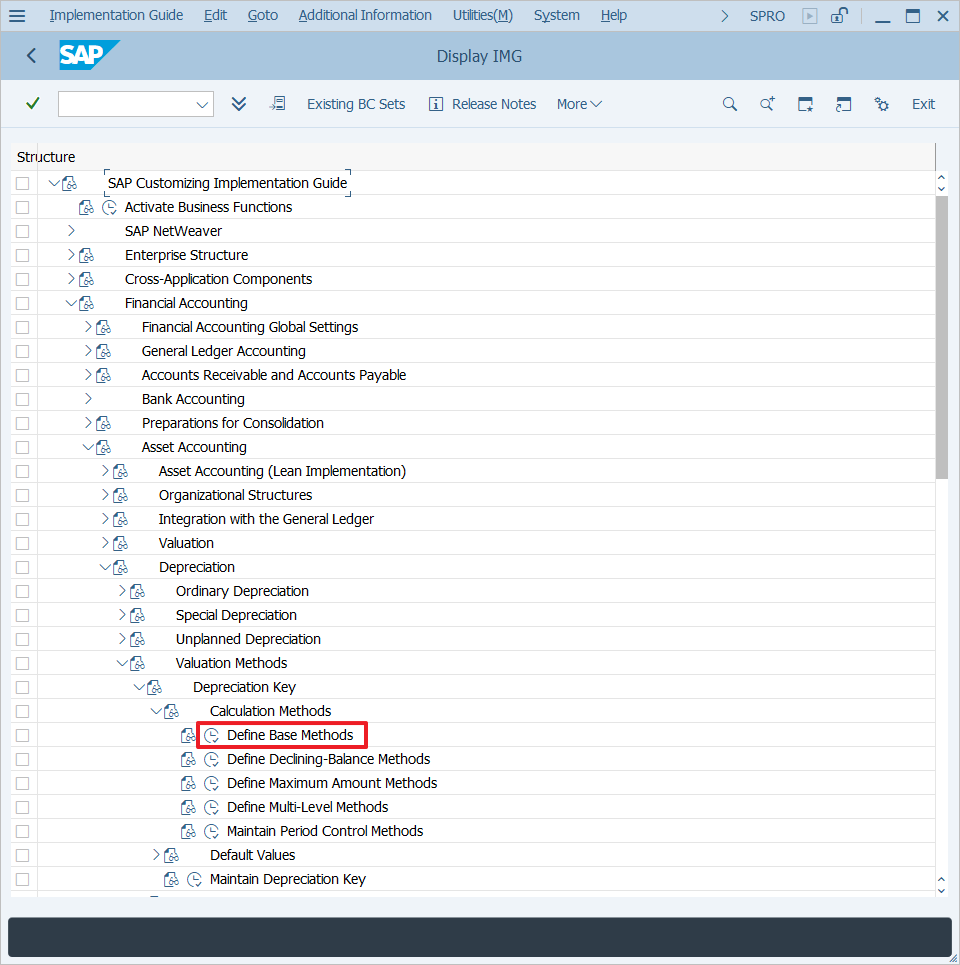
Task: Open the Goto menu
Action: (x=263, y=15)
